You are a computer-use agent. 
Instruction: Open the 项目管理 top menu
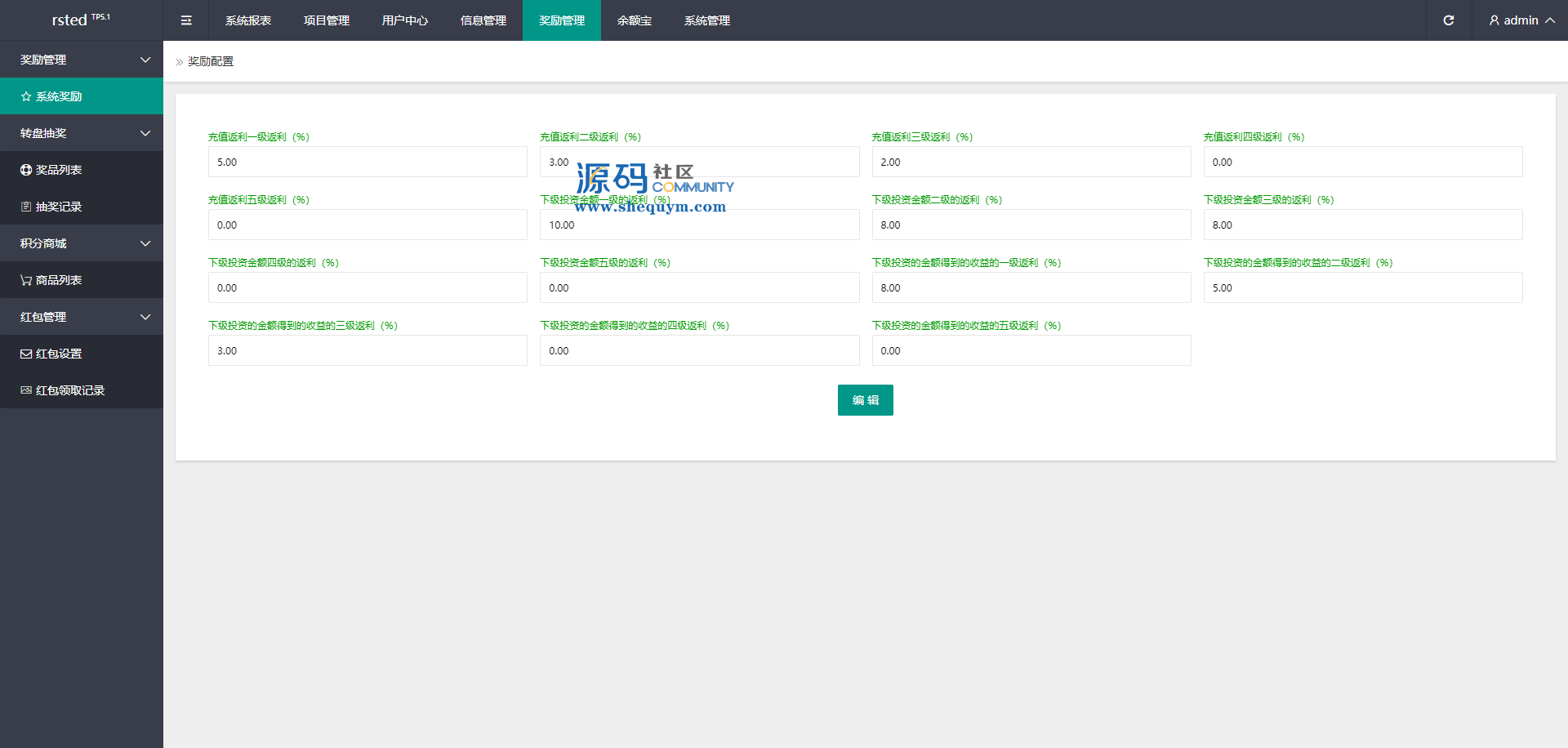327,20
